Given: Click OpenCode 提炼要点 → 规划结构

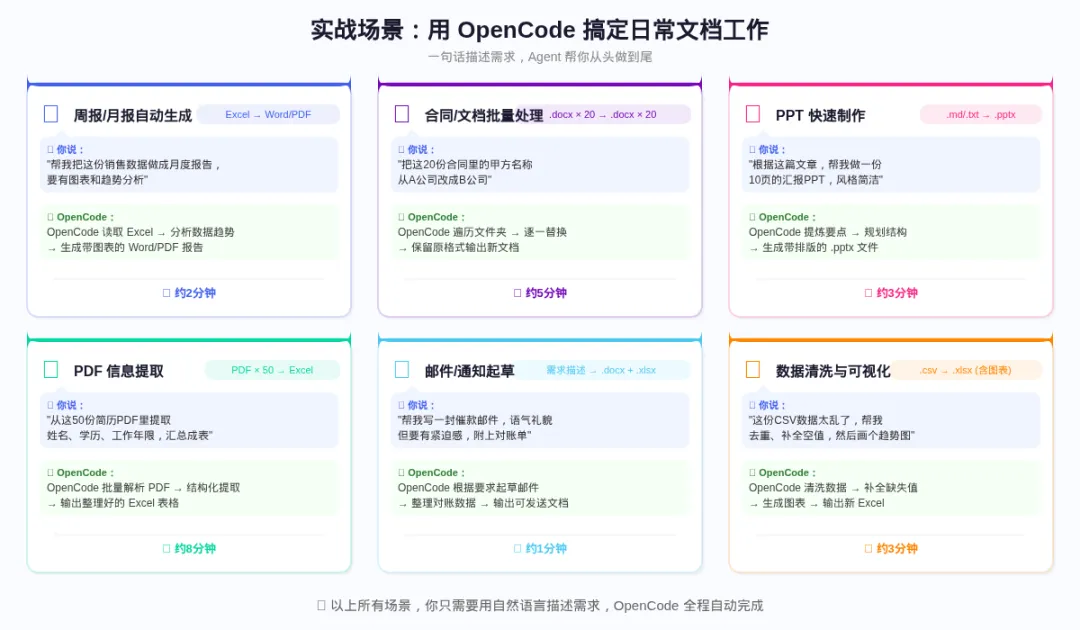Looking at the screenshot, I should click(827, 232).
